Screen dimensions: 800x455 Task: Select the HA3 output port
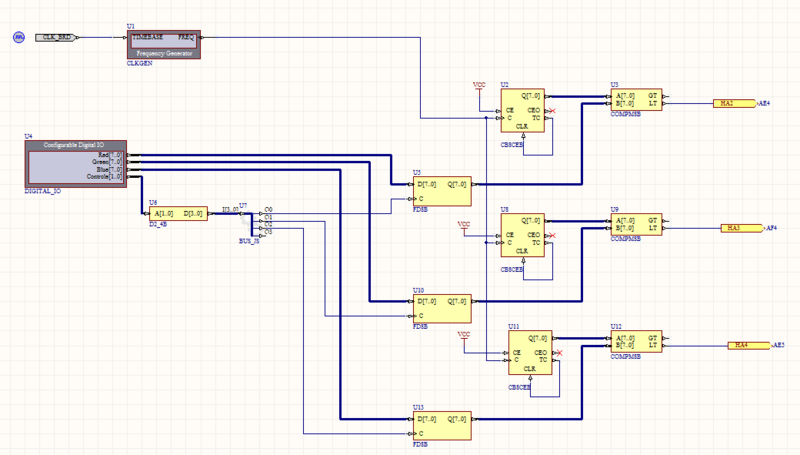tap(739, 228)
